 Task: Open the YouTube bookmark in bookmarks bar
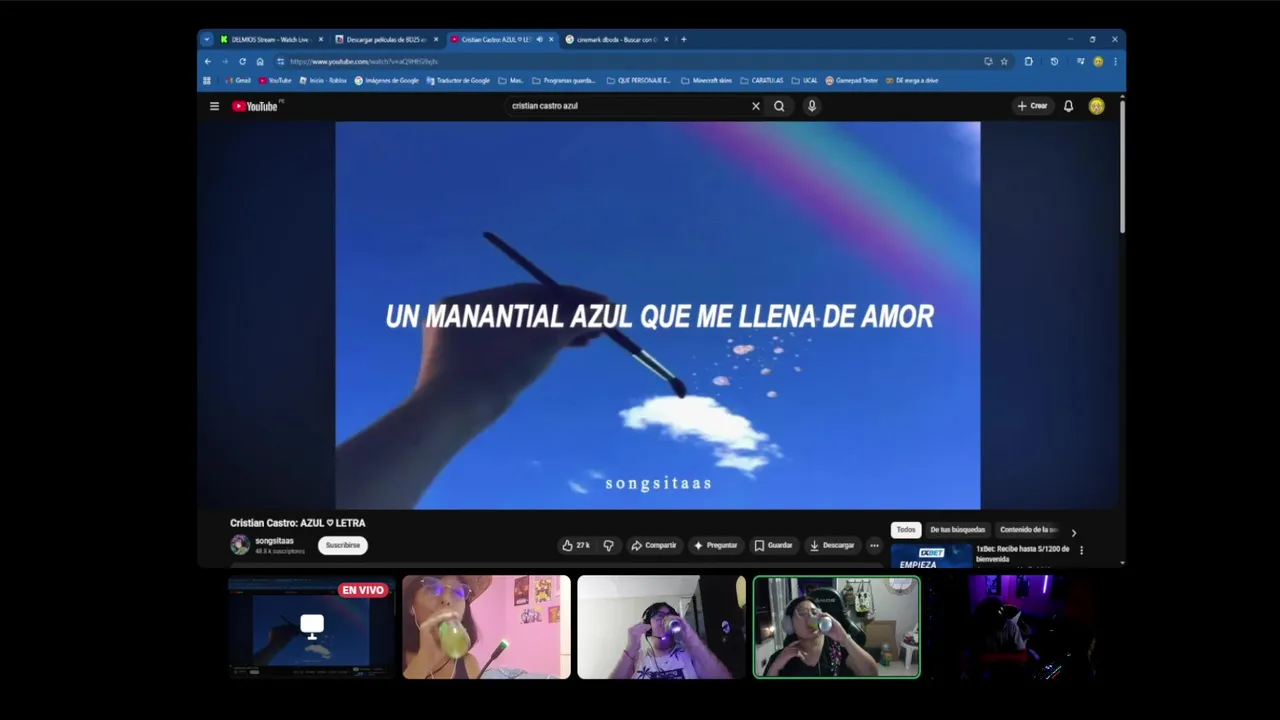275,80
